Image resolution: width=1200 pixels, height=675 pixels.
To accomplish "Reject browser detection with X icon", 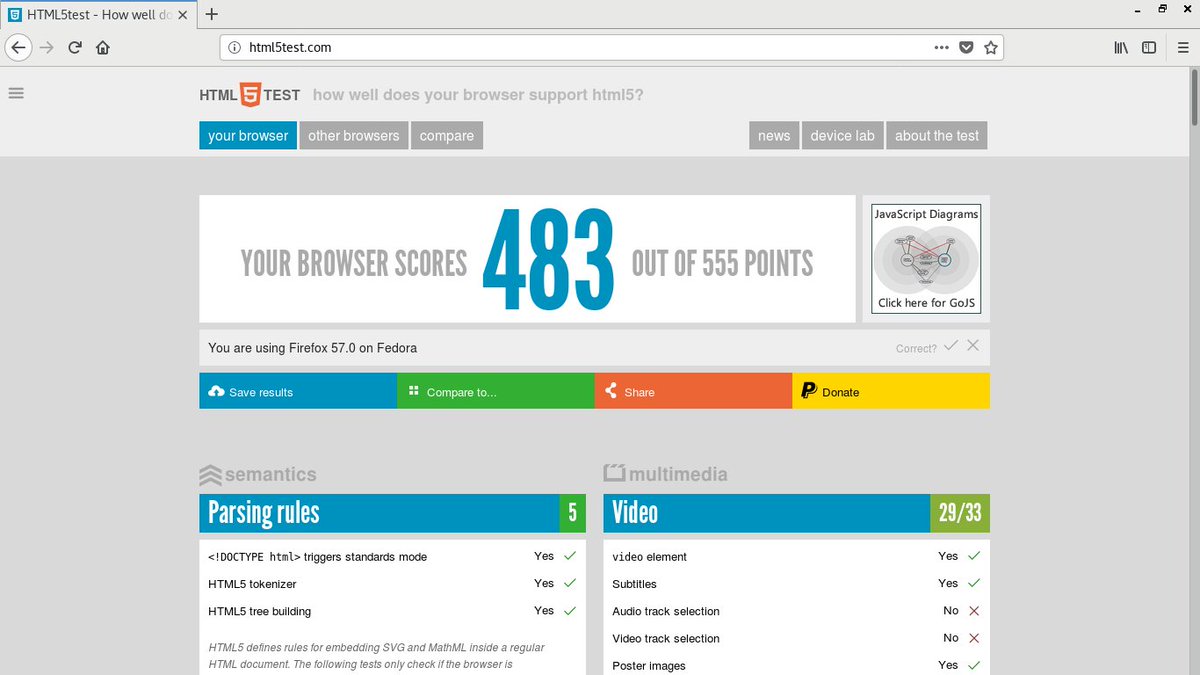I will (x=973, y=346).
